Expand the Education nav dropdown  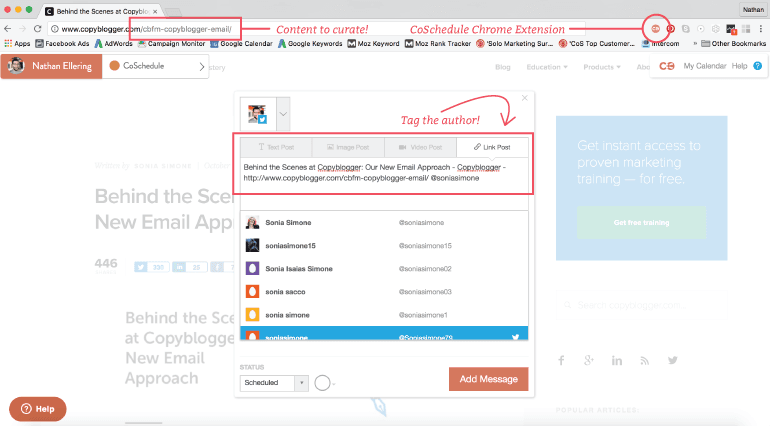[547, 67]
